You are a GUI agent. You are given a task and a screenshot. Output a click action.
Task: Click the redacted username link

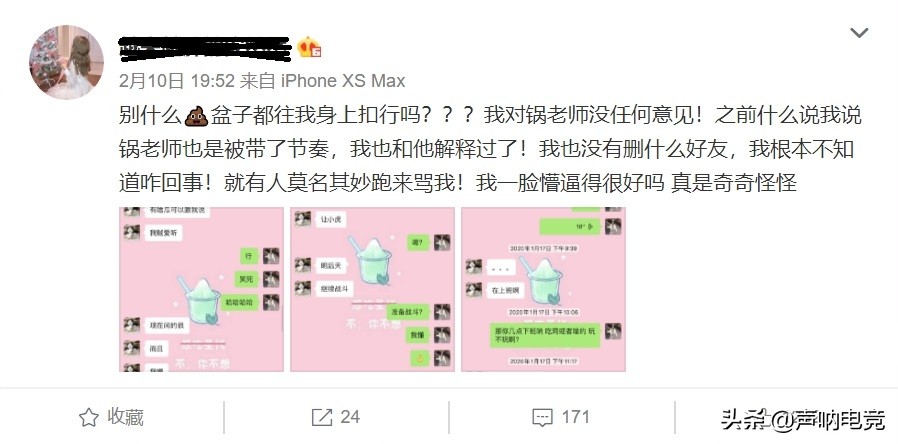[x=204, y=49]
